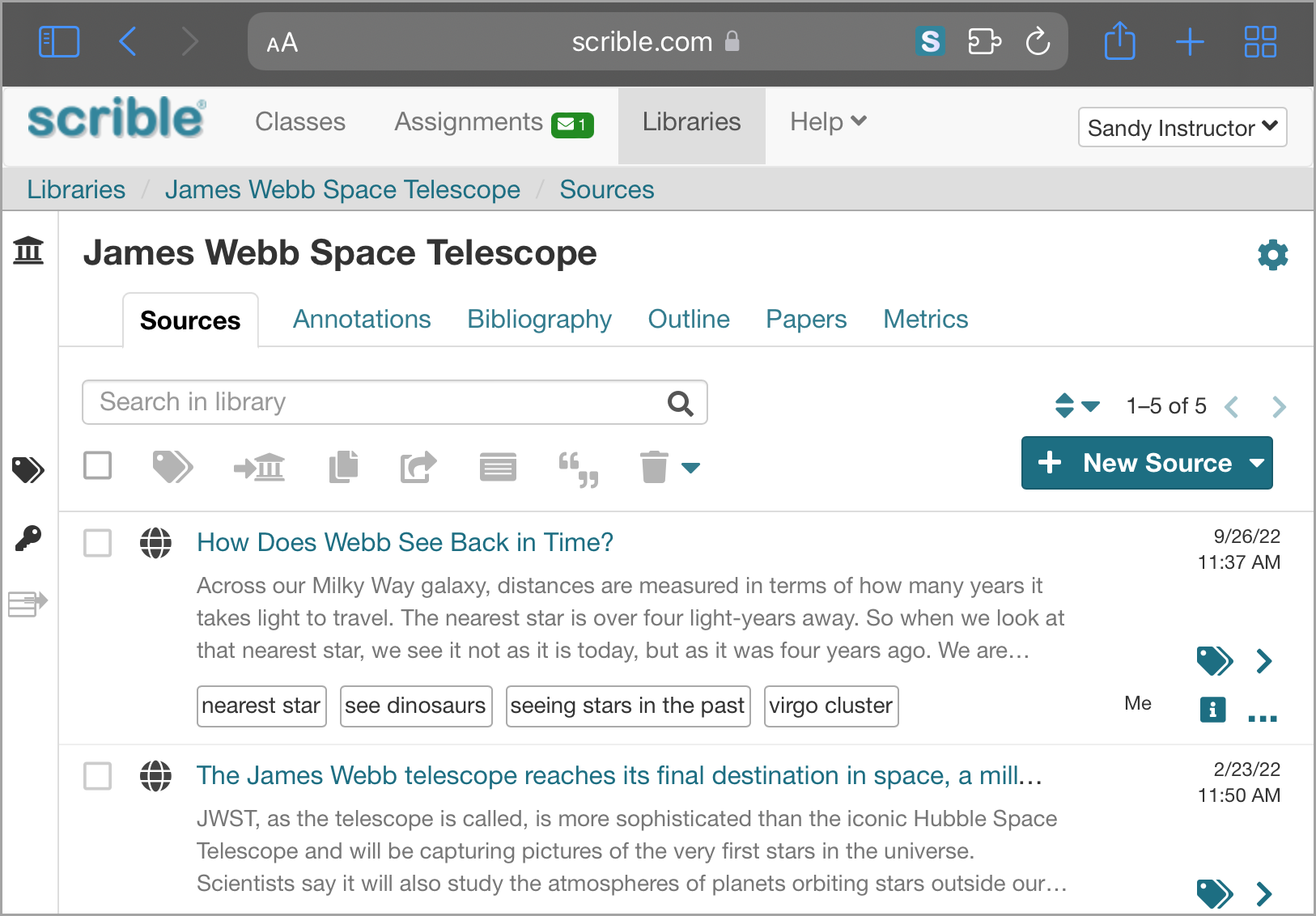Switch to the Annotations tab
This screenshot has height=916, width=1316.
point(362,320)
